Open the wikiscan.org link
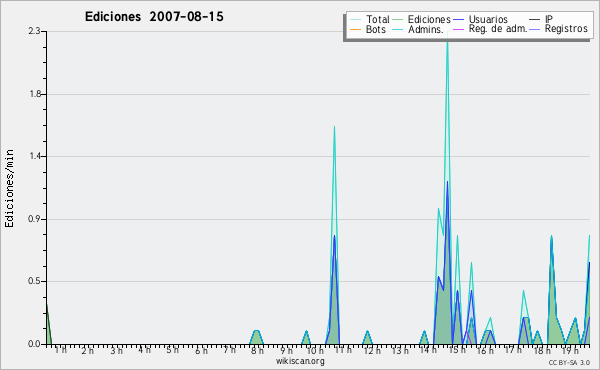 tap(300, 361)
